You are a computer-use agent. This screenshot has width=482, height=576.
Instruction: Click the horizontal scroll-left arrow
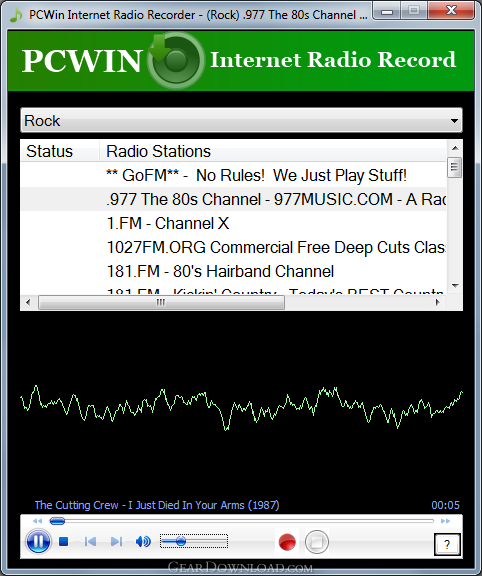point(28,302)
